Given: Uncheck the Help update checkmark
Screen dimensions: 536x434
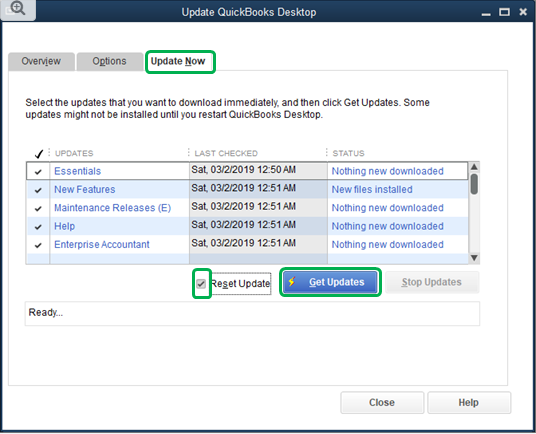Looking at the screenshot, I should pyautogui.click(x=38, y=227).
